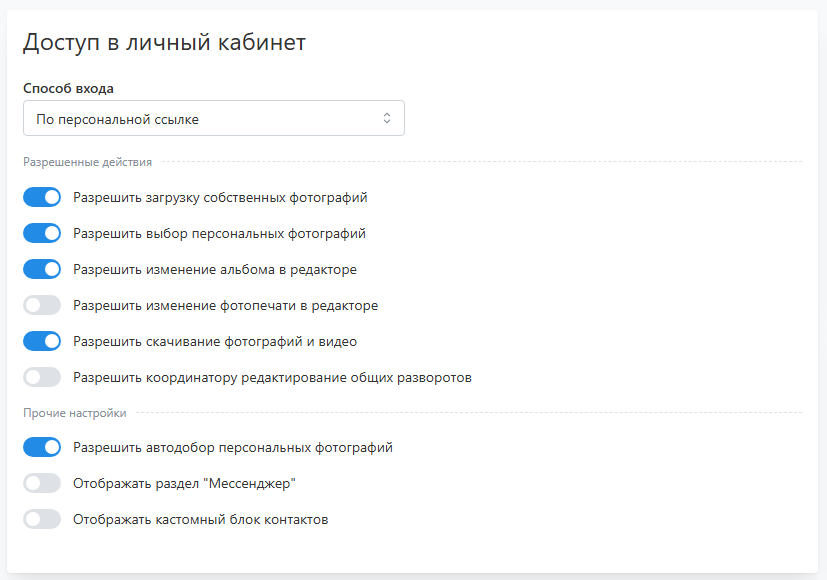The width and height of the screenshot is (827, 580).
Task: Switch on "Отображать кастомный блок контактов" toggle
Action: click(42, 519)
